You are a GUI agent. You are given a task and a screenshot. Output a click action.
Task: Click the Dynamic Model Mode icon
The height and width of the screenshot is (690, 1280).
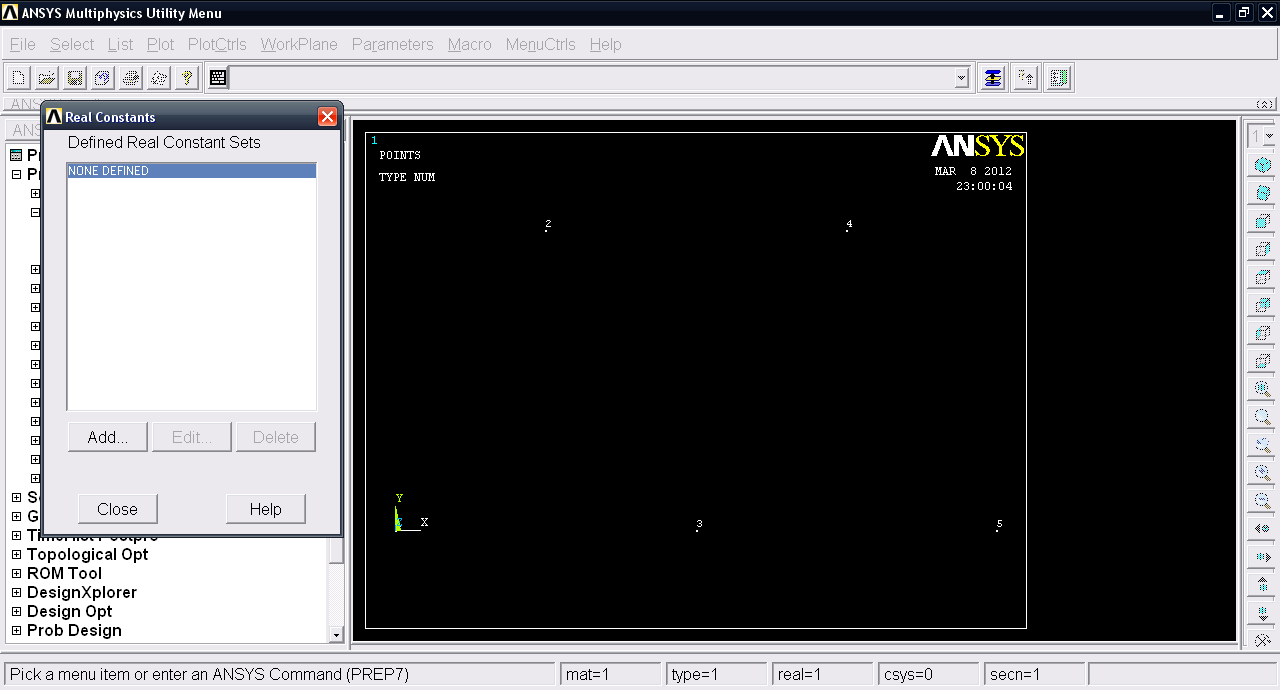[1262, 641]
